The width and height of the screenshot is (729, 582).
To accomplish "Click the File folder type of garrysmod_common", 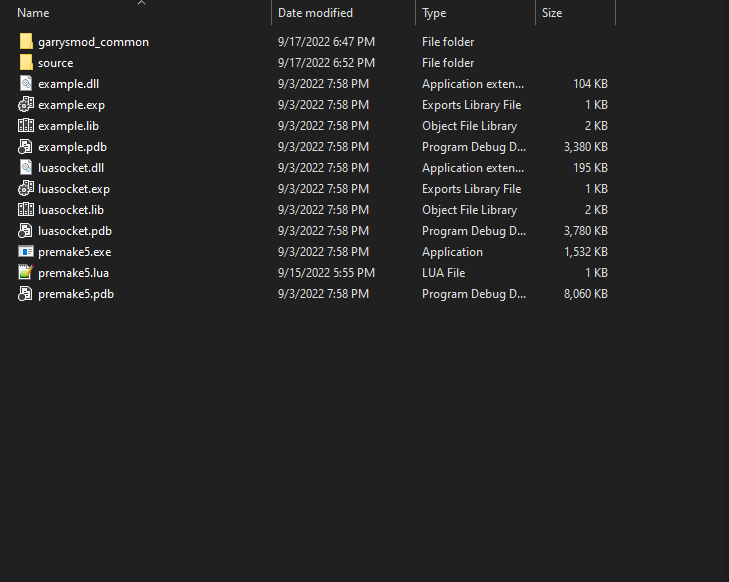I will (448, 42).
